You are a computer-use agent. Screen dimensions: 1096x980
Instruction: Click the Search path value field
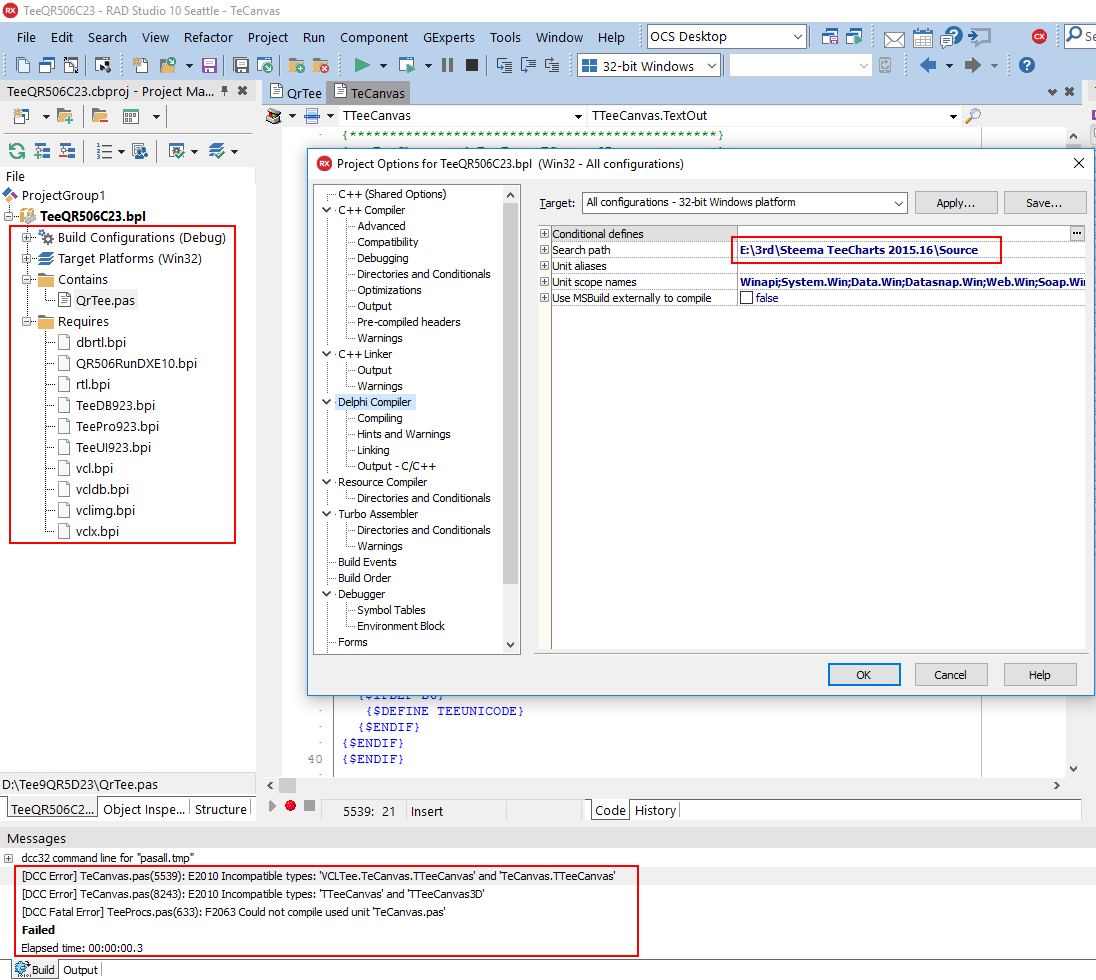[x=911, y=250]
